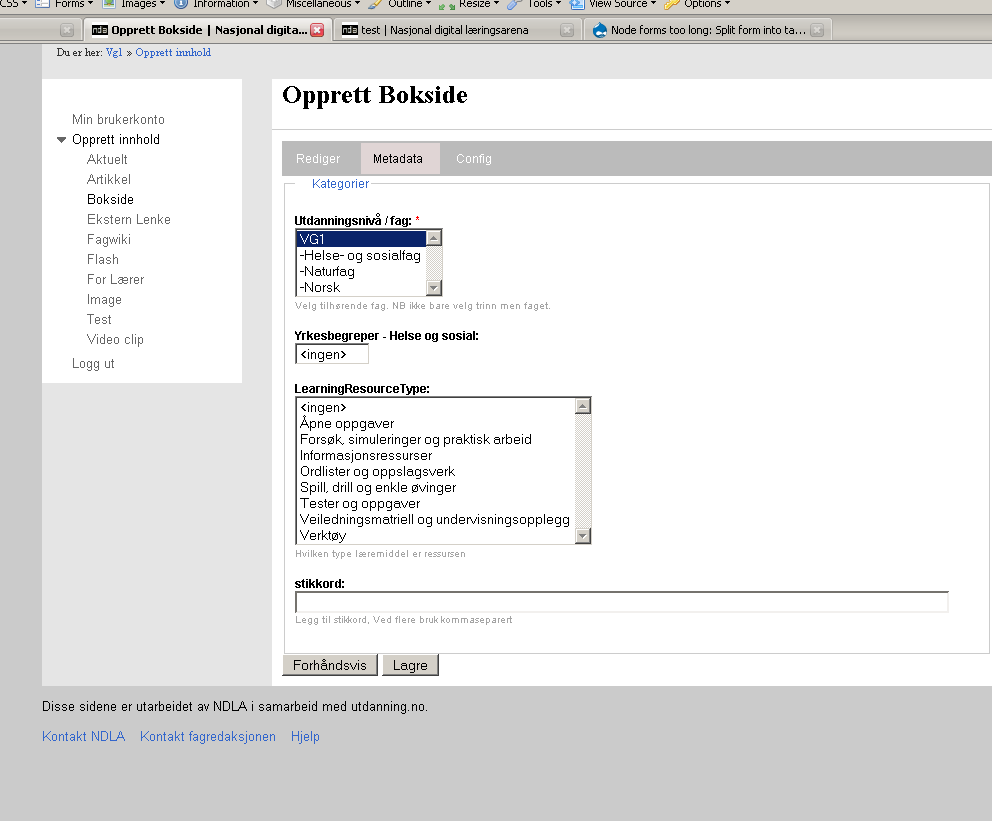Screen dimensions: 992x821
Task: Select 'Forsøk, simuleringer og praktisk arbeid'
Action: [436, 440]
